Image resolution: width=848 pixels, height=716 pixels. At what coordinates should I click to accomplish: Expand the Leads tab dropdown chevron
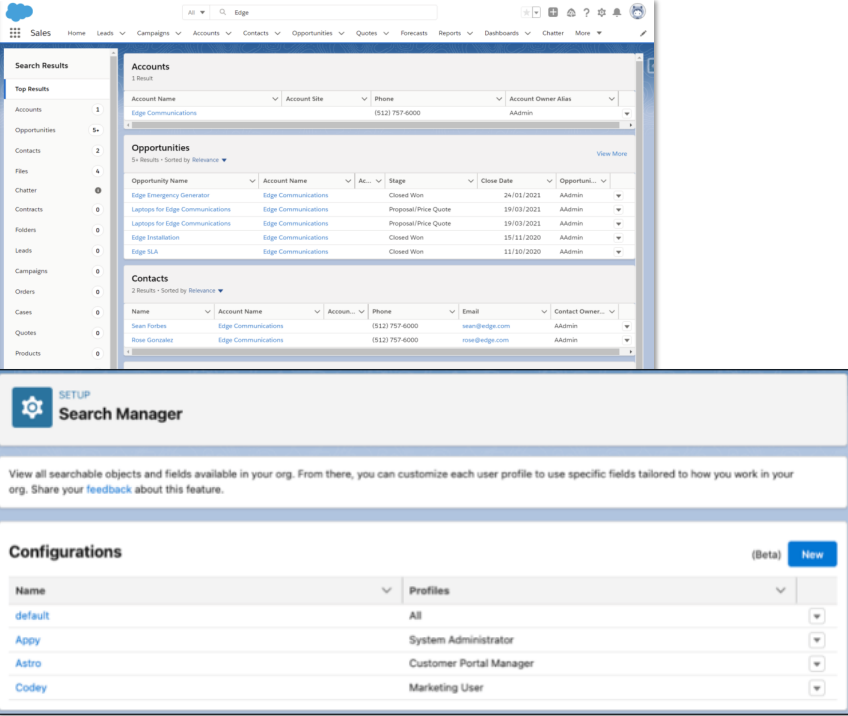point(122,34)
